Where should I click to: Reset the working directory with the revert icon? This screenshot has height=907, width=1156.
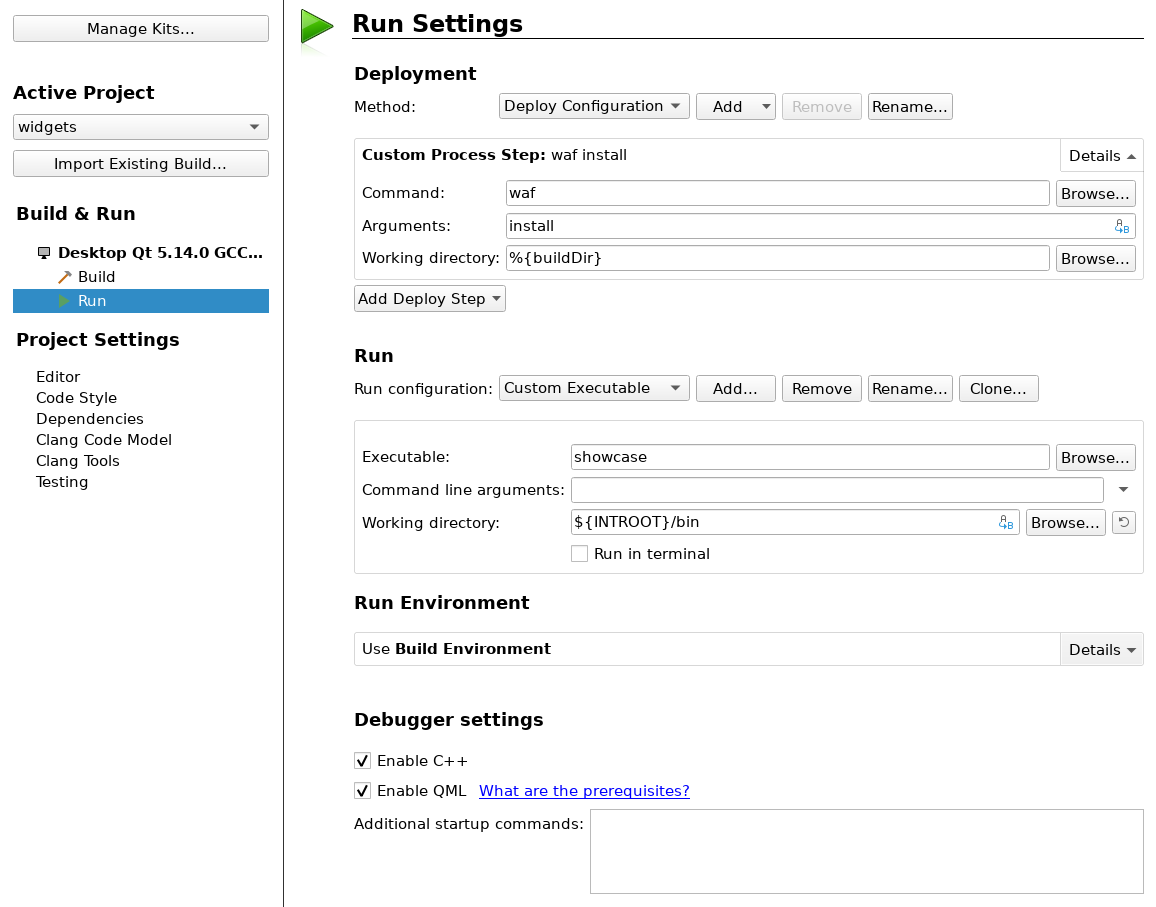point(1123,522)
